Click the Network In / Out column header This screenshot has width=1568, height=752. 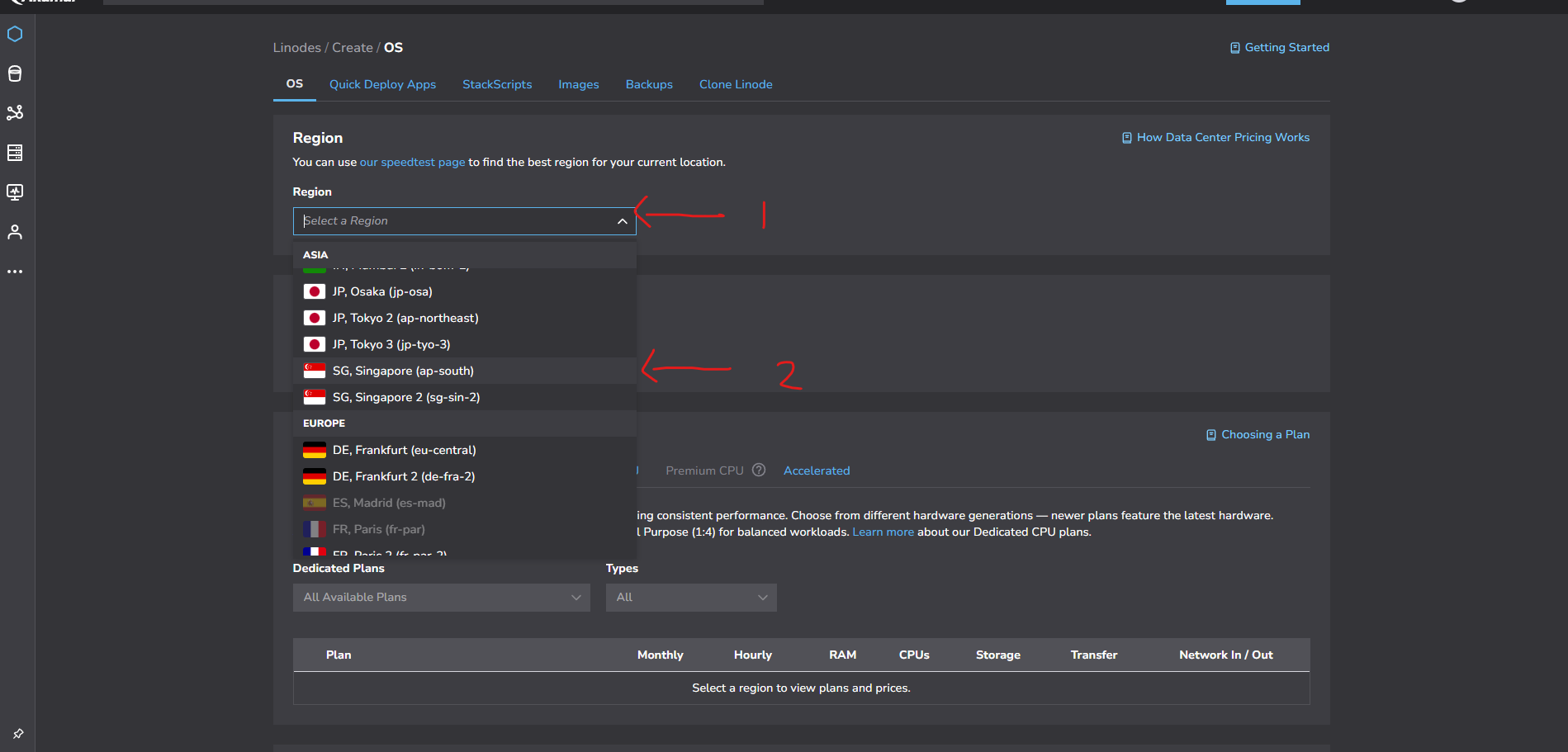point(1226,655)
